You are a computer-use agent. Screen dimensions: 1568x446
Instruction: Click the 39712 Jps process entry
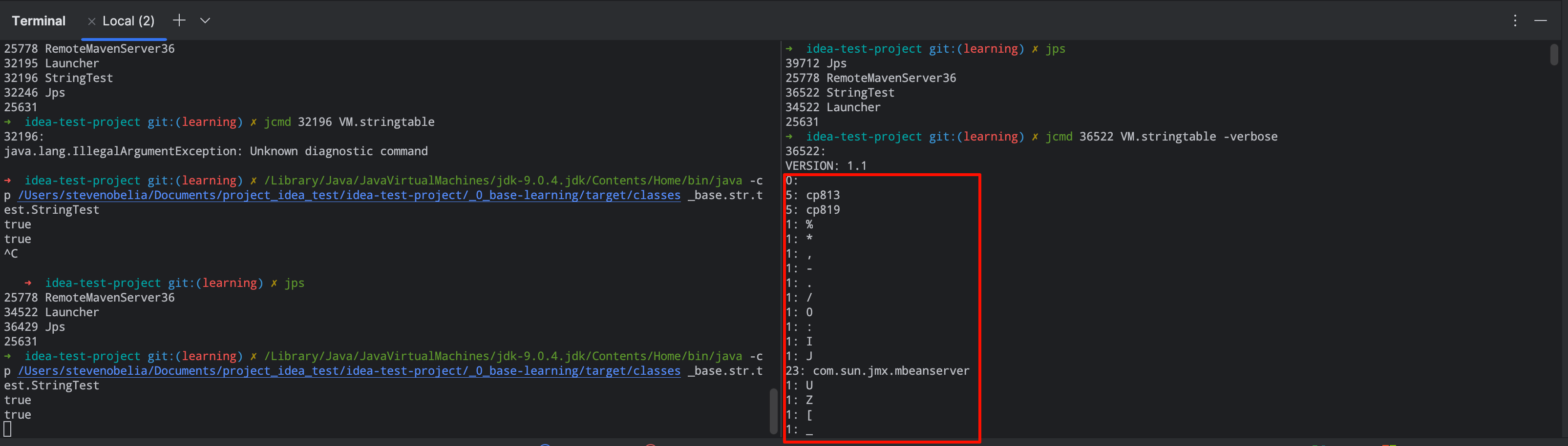click(816, 64)
